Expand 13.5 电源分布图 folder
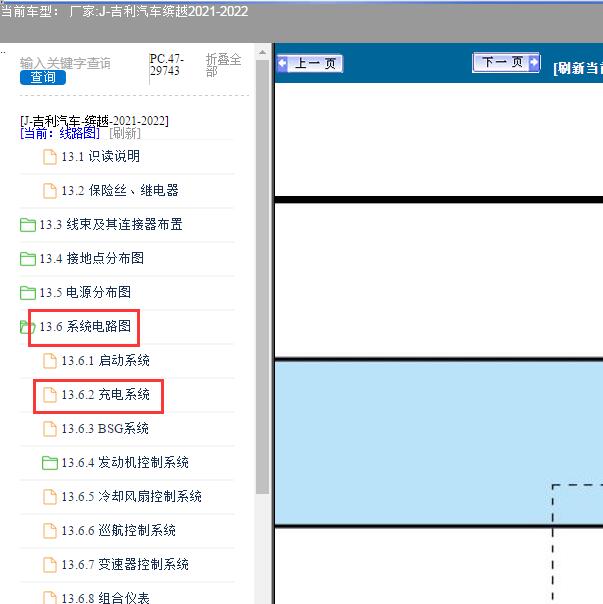Image resolution: width=603 pixels, height=604 pixels. 85,292
